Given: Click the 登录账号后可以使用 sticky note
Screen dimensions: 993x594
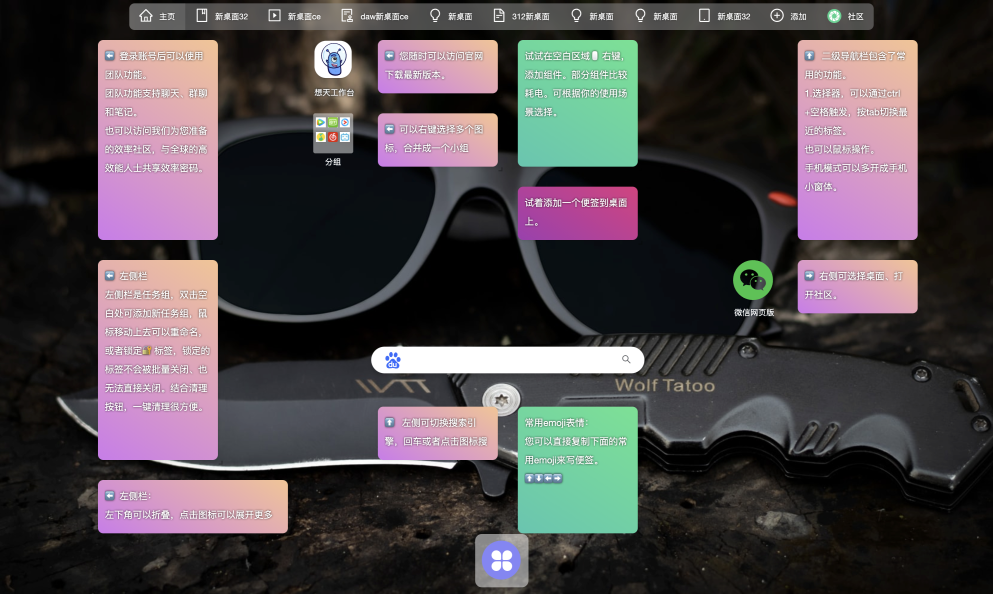Looking at the screenshot, I should point(158,140).
